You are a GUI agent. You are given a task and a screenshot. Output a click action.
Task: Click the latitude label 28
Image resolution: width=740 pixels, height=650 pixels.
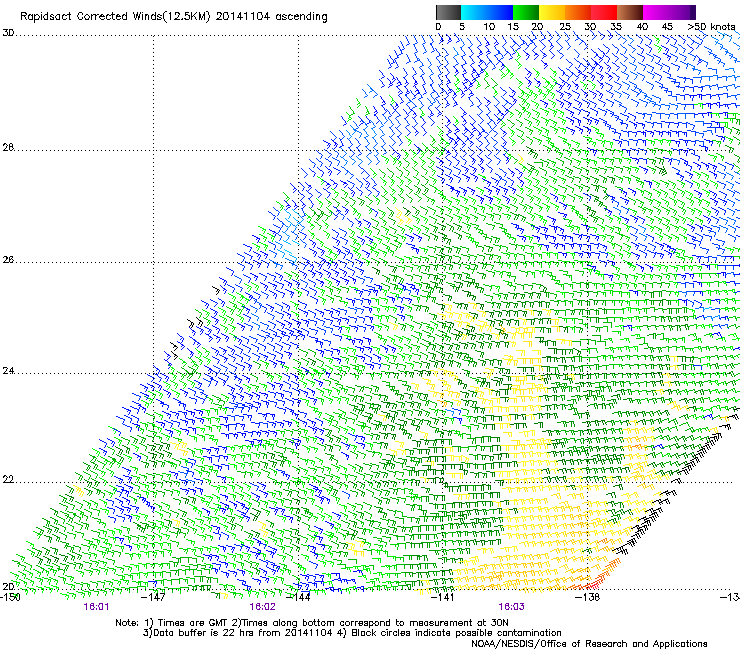[x=8, y=148]
